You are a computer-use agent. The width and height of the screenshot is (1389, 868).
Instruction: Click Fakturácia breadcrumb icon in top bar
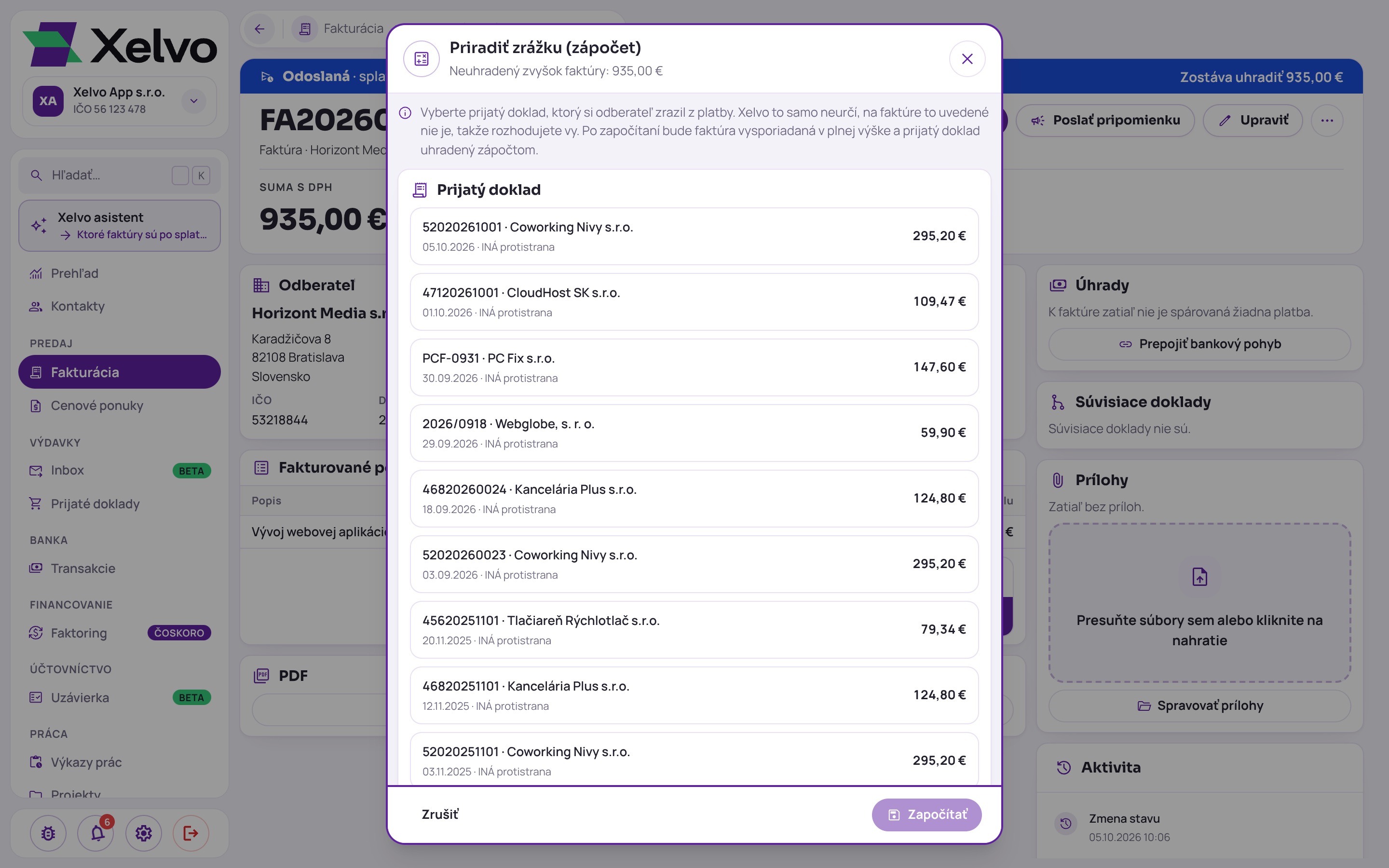[305, 29]
